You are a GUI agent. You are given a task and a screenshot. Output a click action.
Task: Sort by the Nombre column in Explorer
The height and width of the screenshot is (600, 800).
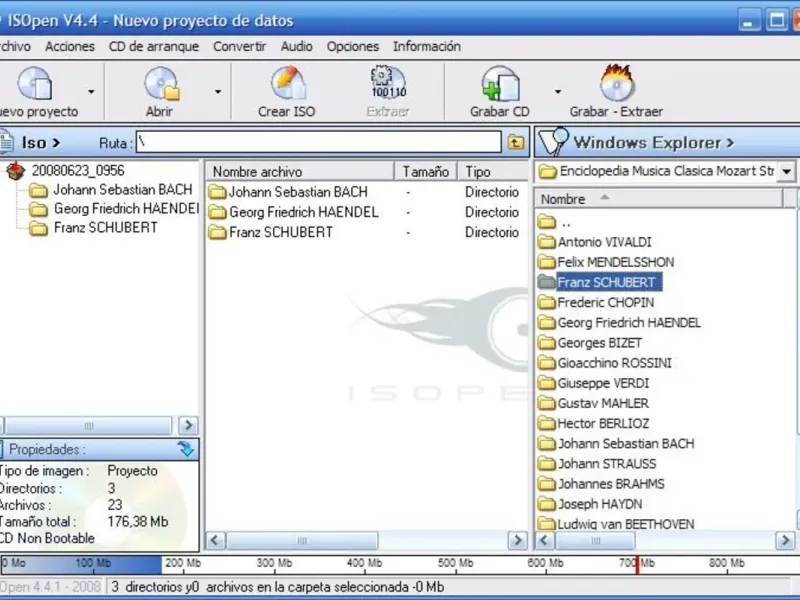[659, 198]
